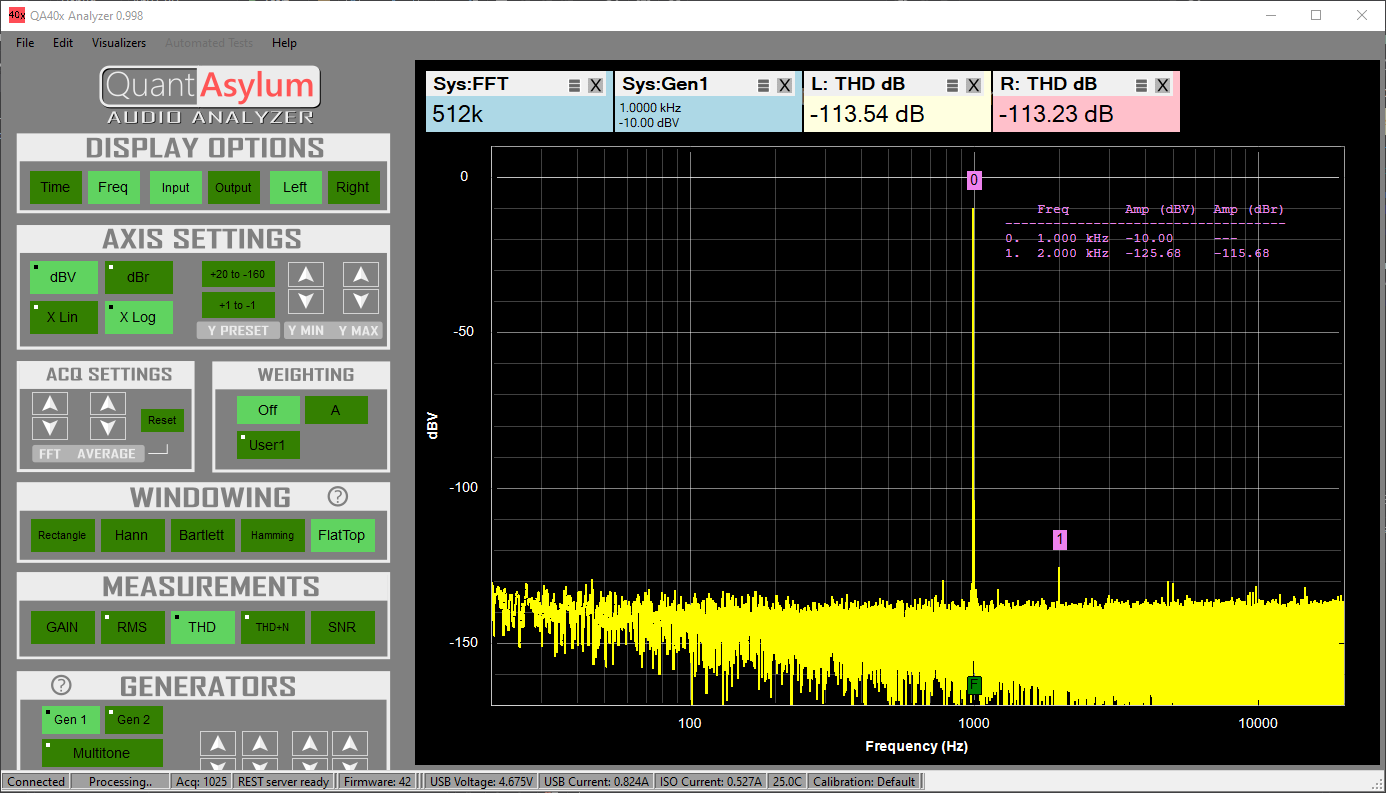Close the R: THD dB tile
This screenshot has width=1386, height=793.
pyautogui.click(x=1162, y=85)
